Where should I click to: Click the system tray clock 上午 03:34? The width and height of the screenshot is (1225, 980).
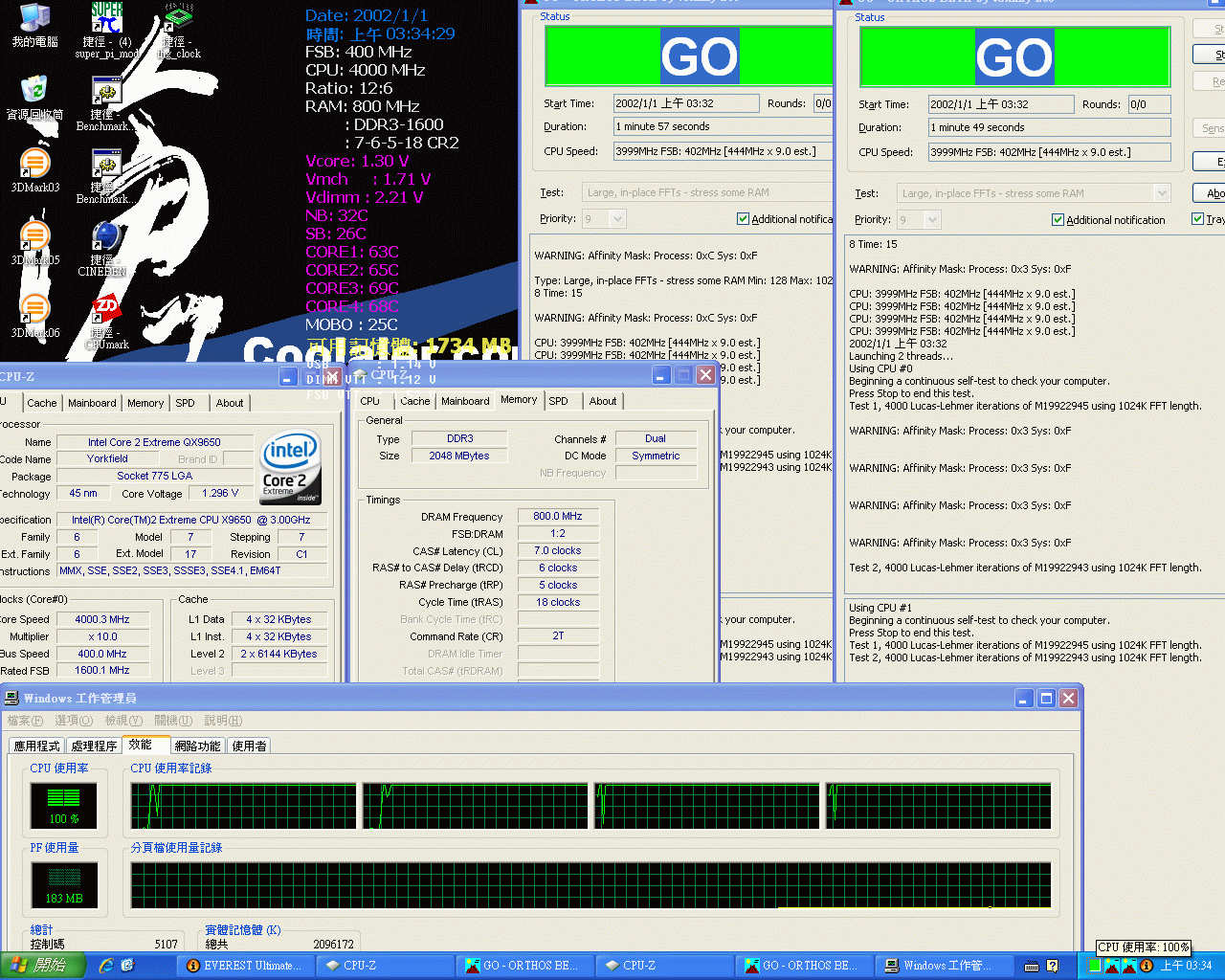(x=1186, y=966)
